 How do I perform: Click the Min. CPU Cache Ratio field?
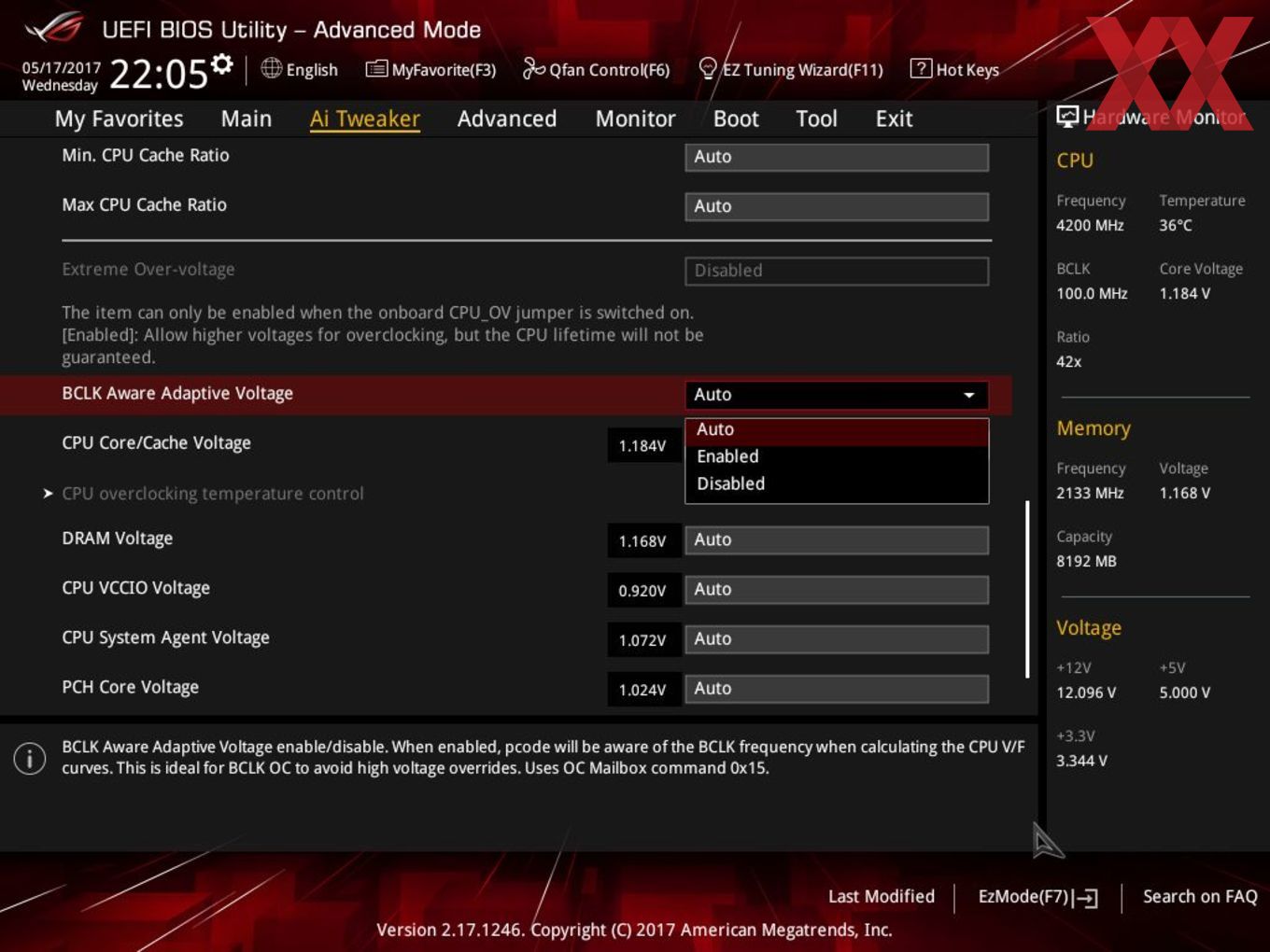pos(837,157)
